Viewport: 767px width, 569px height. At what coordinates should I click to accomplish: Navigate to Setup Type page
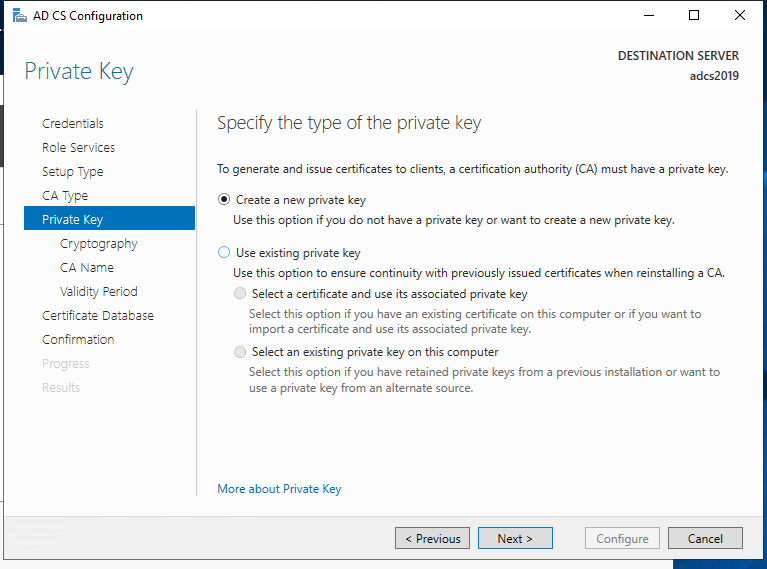pos(72,172)
